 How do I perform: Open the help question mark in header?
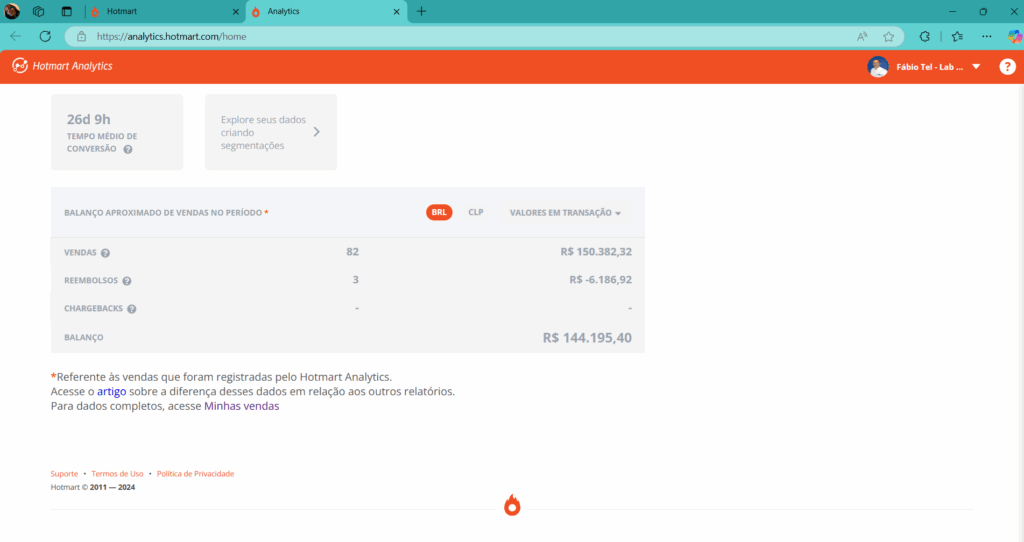1007,67
